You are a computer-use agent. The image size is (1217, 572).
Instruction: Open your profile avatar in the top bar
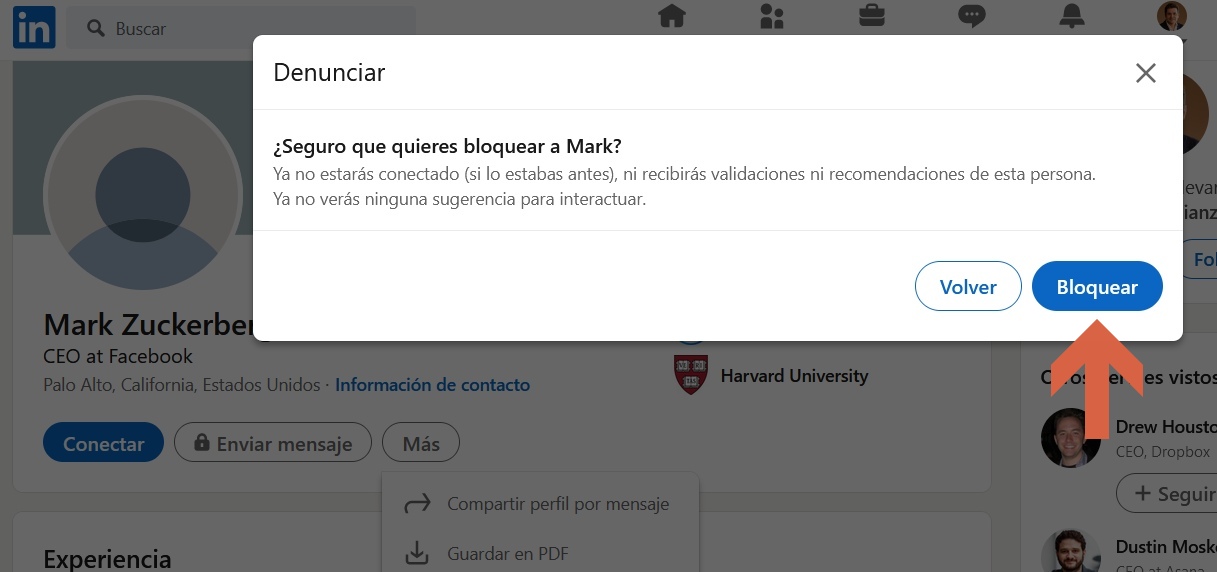(1171, 16)
